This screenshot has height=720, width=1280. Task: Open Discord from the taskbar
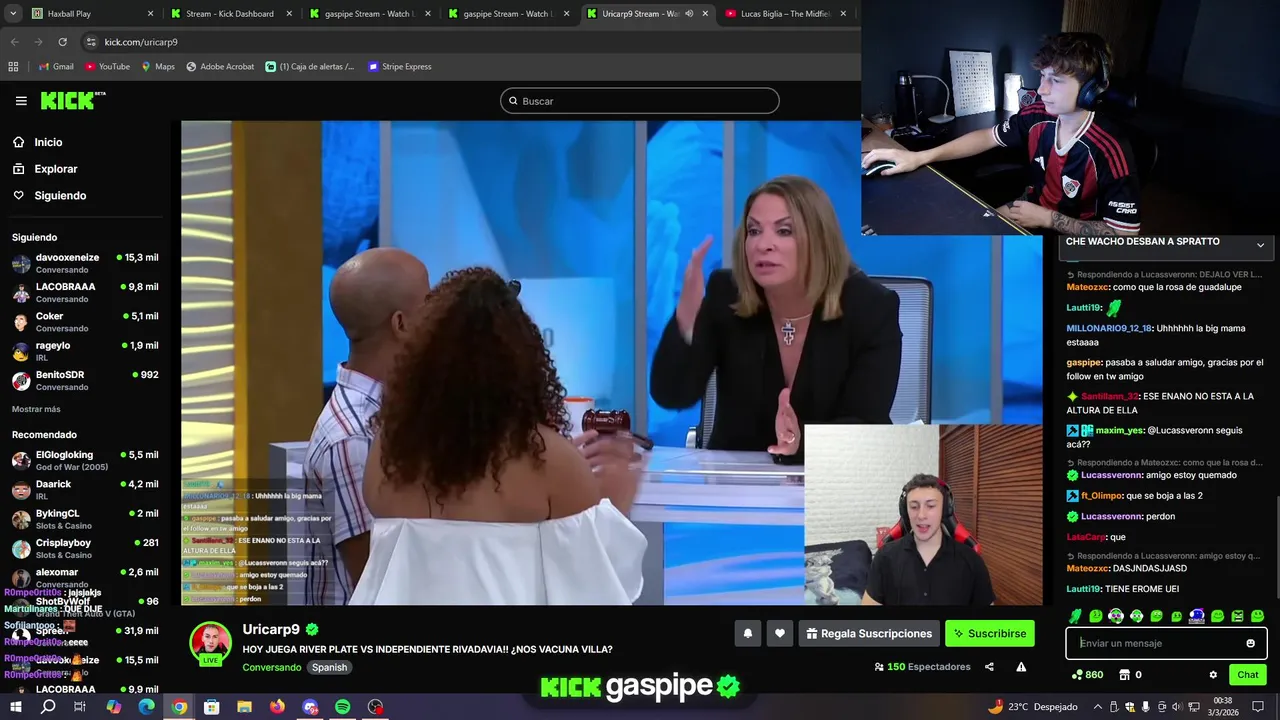(x=310, y=707)
